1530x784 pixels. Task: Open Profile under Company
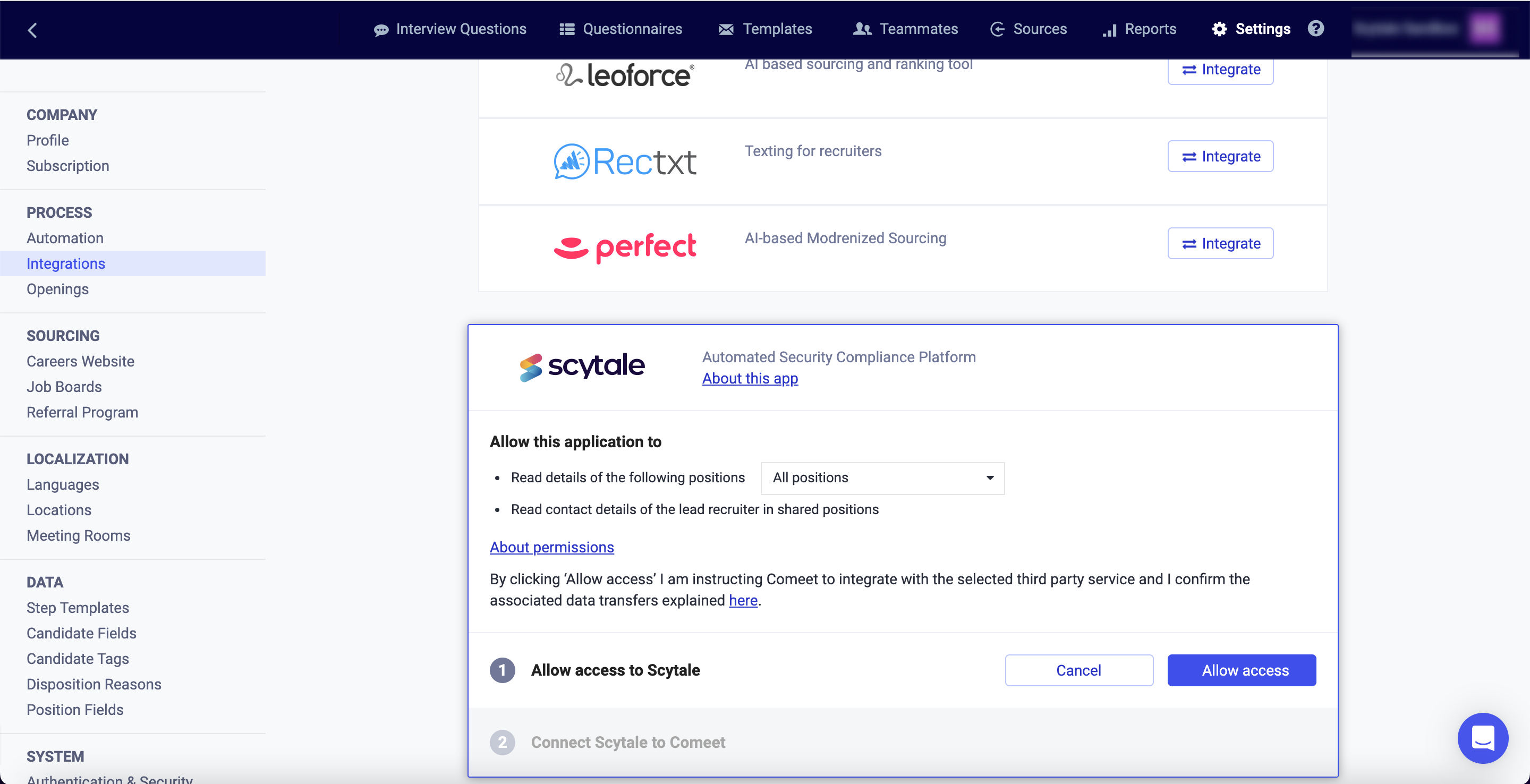47,140
